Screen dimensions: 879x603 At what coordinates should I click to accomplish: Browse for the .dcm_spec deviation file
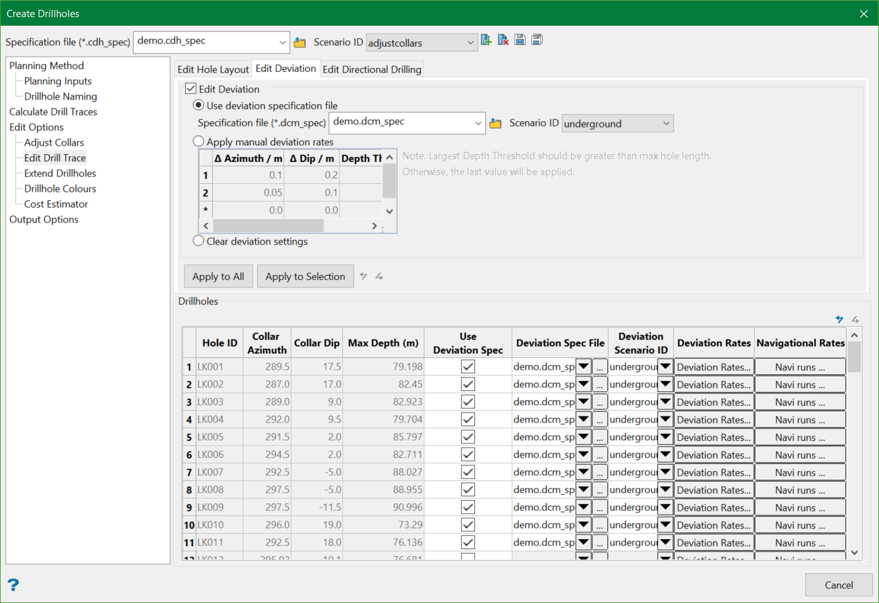pyautogui.click(x=495, y=124)
